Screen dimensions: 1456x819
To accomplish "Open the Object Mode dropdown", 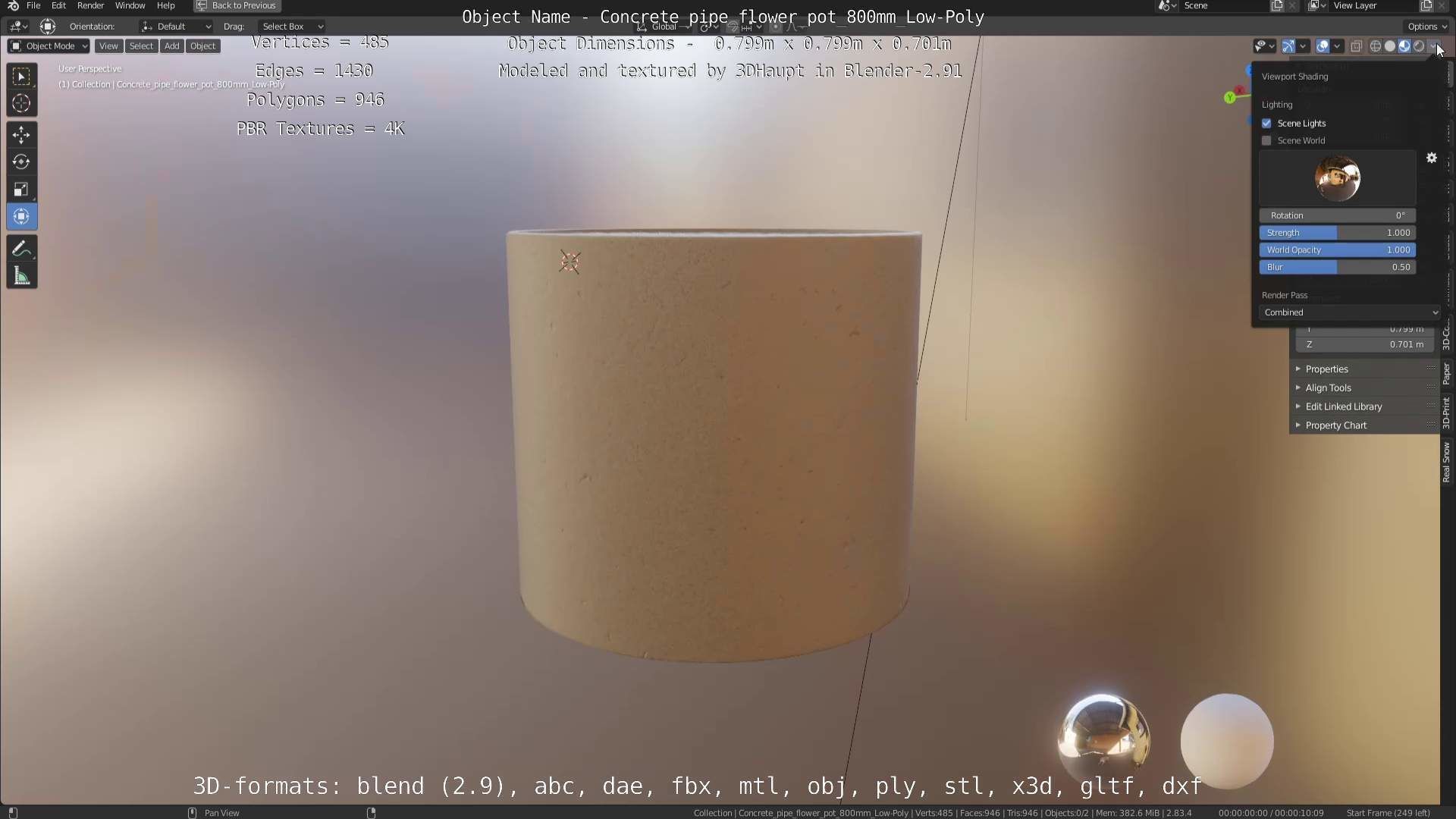I will pyautogui.click(x=49, y=46).
